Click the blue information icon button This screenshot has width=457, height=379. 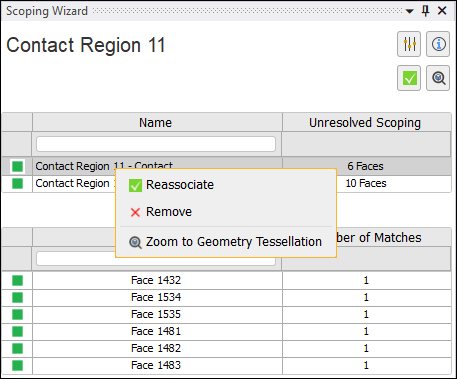[438, 44]
